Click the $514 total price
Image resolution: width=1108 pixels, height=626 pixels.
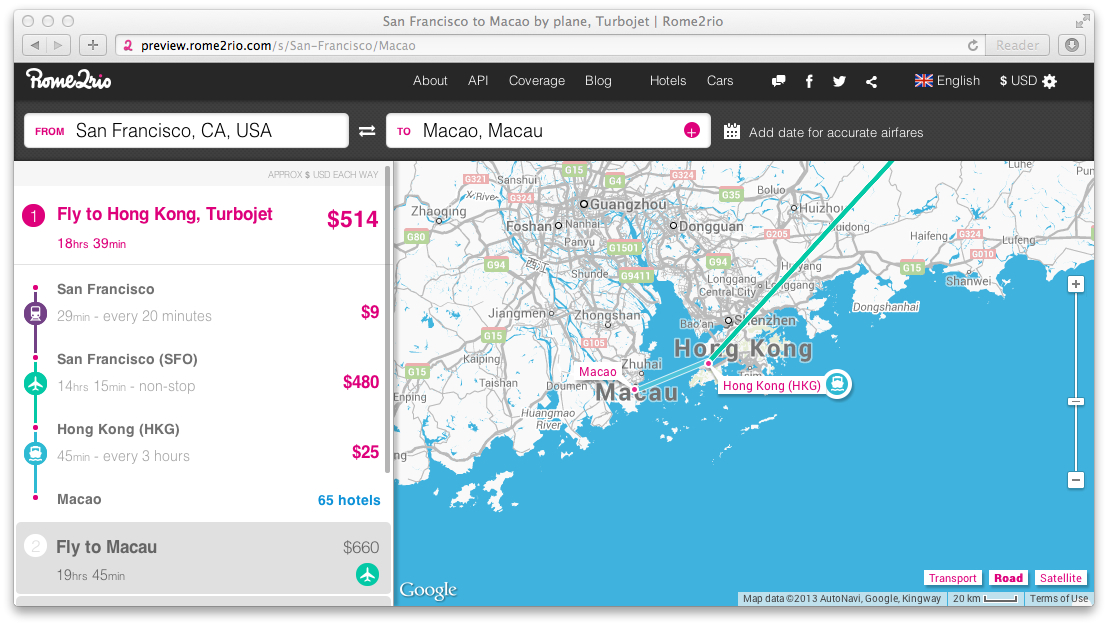[x=352, y=219]
